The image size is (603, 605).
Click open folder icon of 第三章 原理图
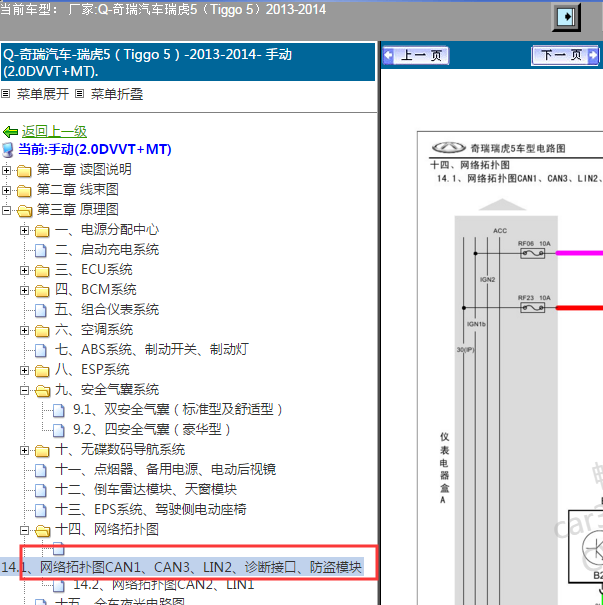(25, 210)
